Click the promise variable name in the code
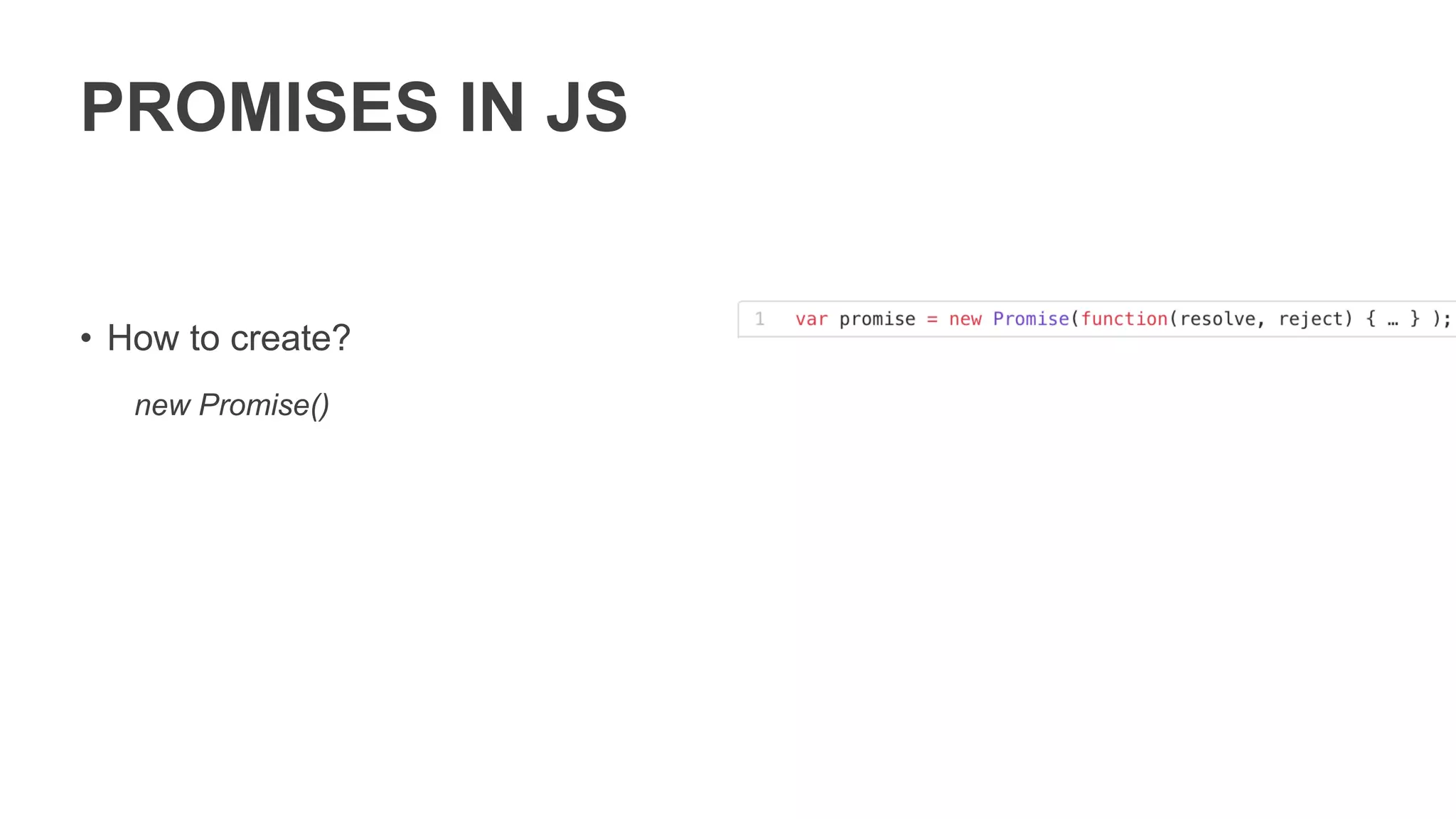 [x=877, y=319]
